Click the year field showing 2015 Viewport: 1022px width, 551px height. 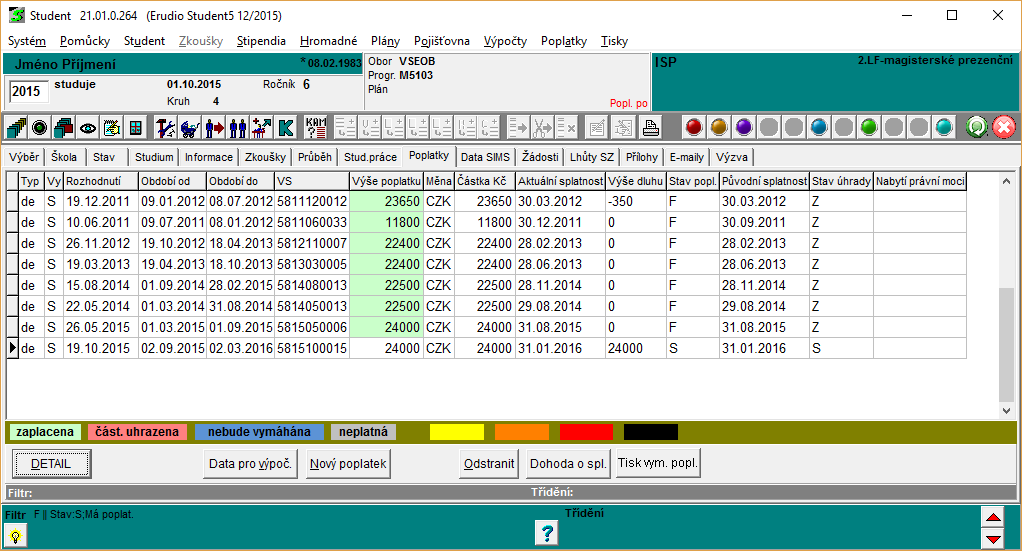(x=27, y=92)
